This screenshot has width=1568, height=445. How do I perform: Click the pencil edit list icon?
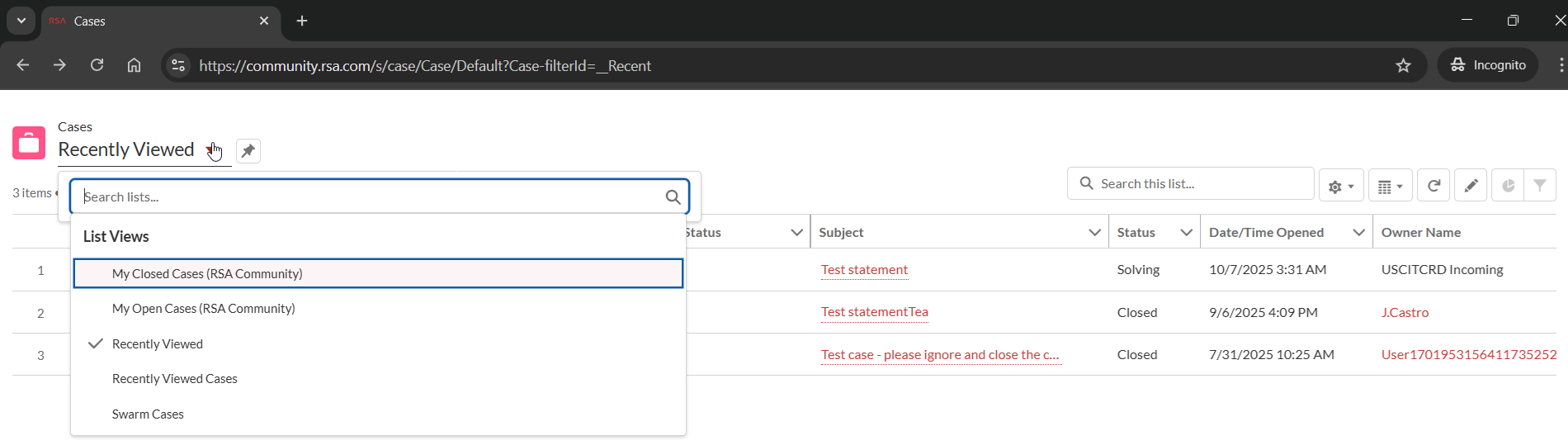pyautogui.click(x=1470, y=186)
